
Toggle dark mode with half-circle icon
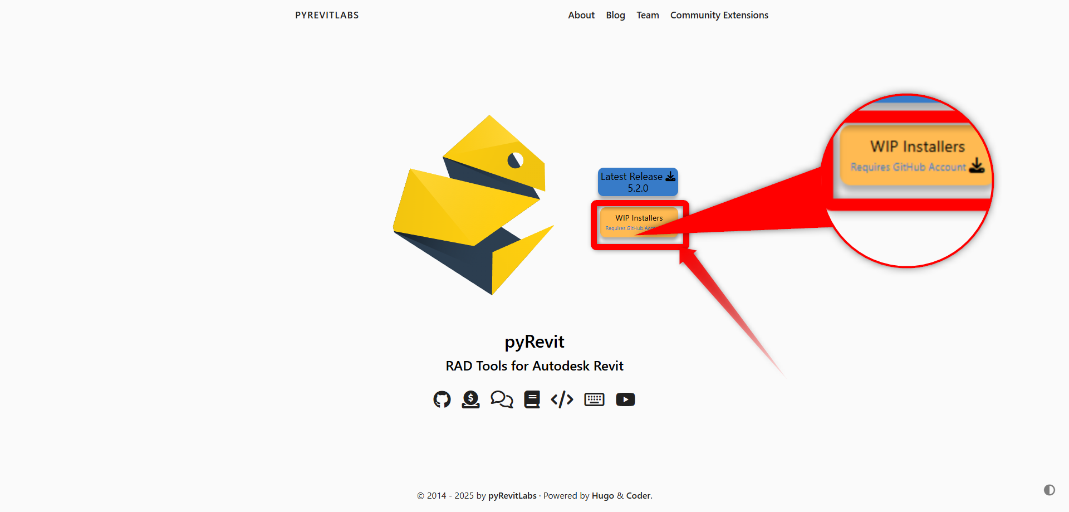[1049, 490]
